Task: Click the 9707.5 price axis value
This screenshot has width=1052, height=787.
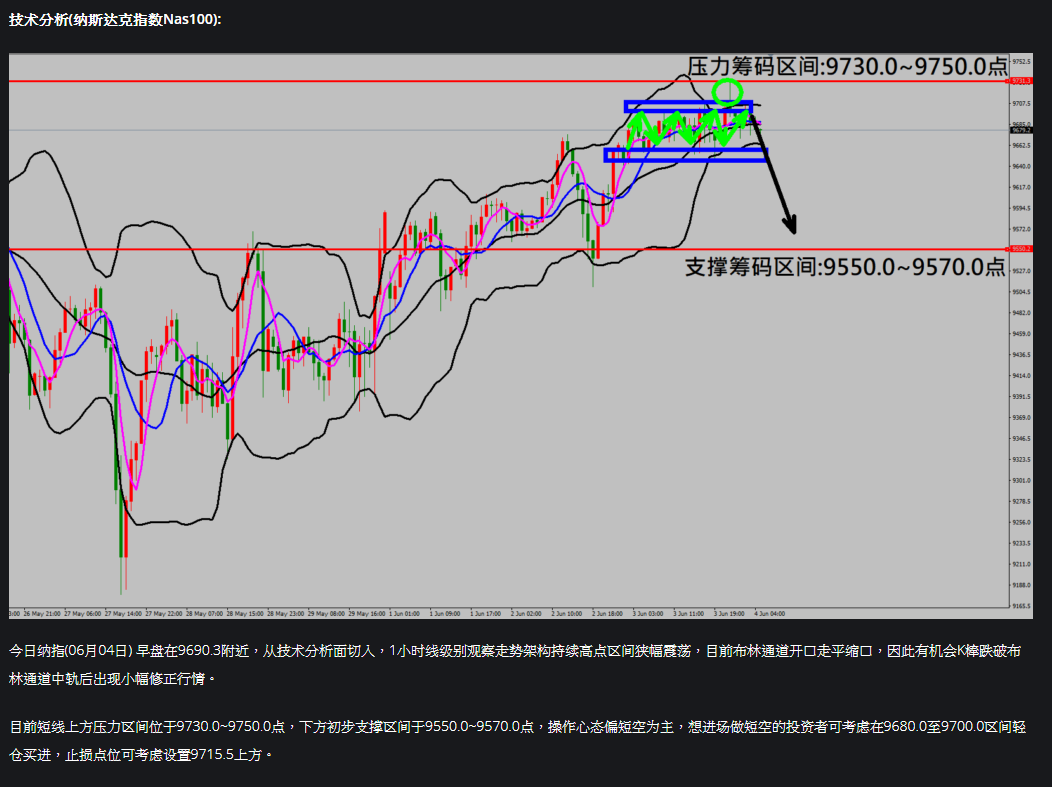Action: point(1021,103)
